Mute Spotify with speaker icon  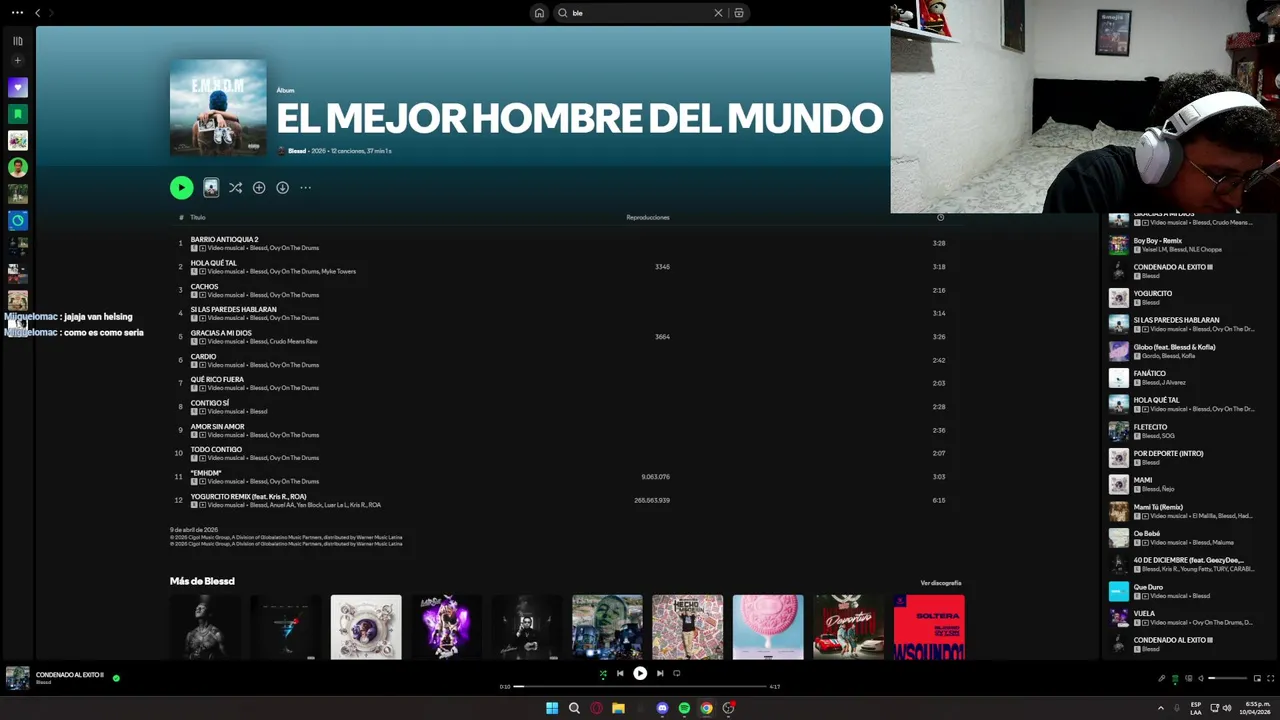(1201, 678)
